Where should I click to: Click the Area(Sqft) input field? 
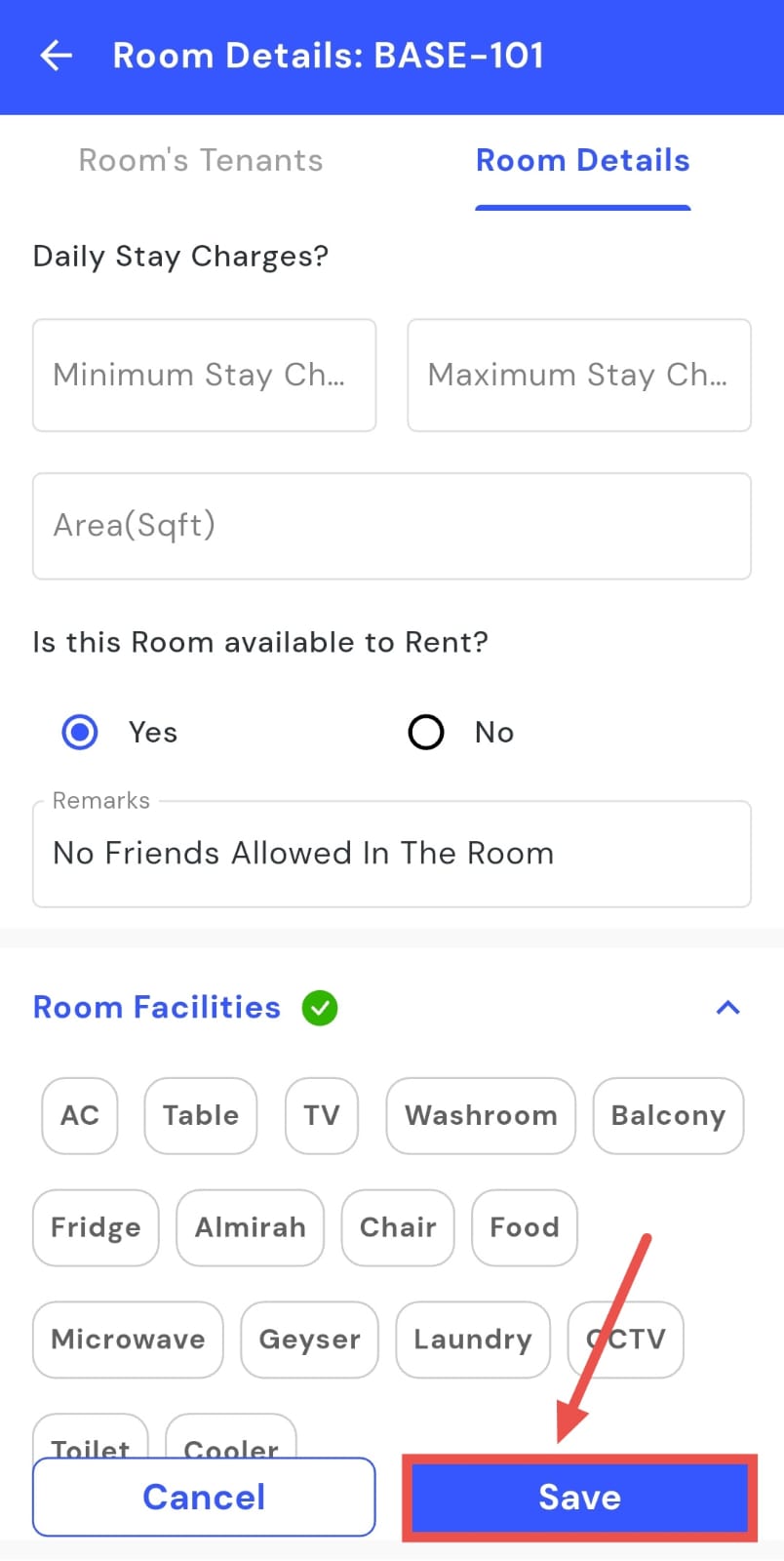pos(391,526)
